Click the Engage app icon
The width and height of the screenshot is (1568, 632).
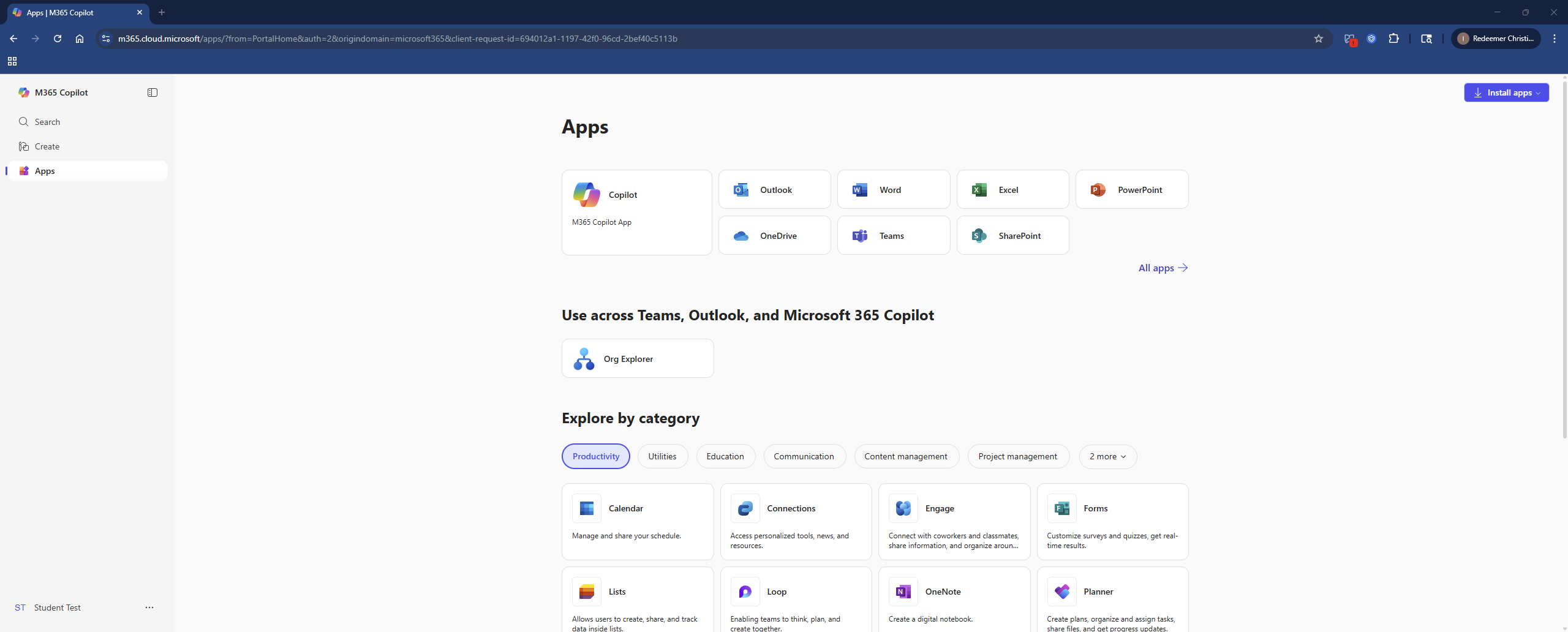tap(903, 508)
